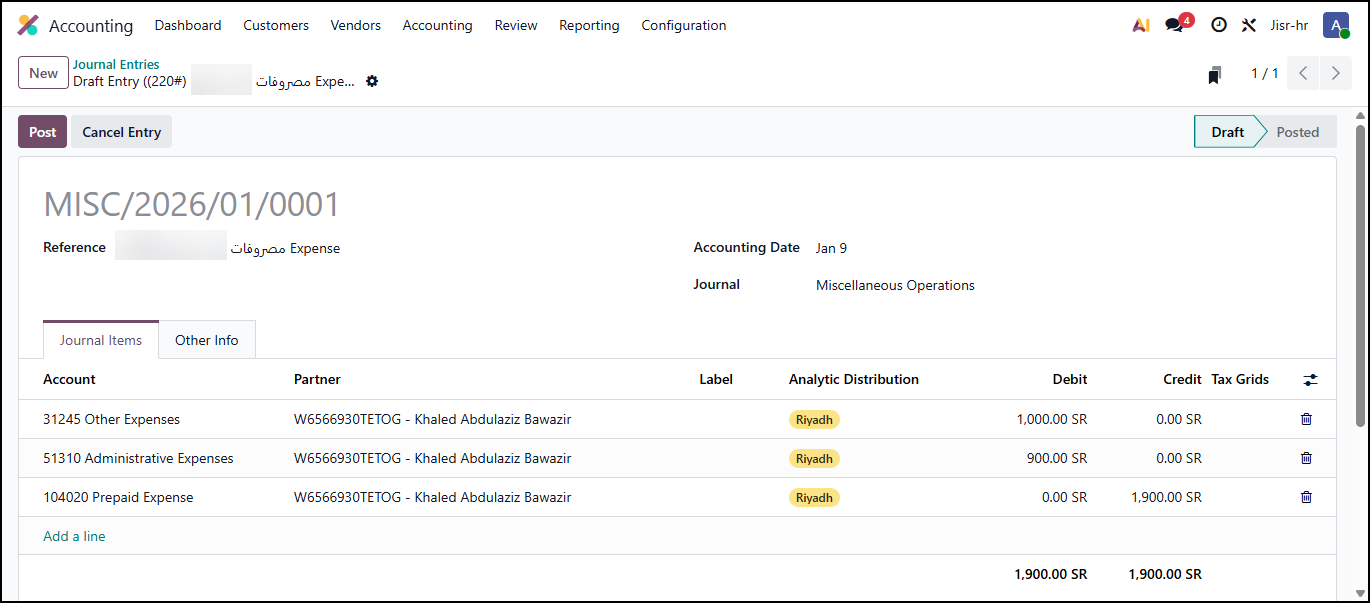Open the debug tools wrench icon
Image resolution: width=1370 pixels, height=603 pixels.
click(x=1248, y=25)
